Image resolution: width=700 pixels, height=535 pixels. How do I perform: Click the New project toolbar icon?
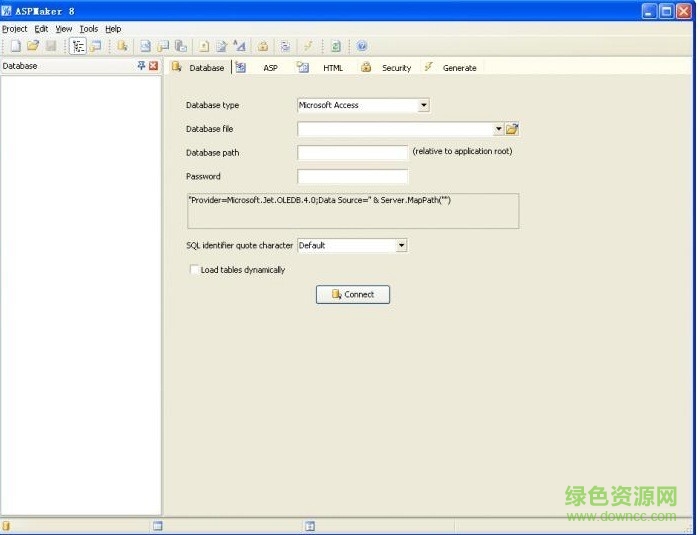pyautogui.click(x=15, y=46)
